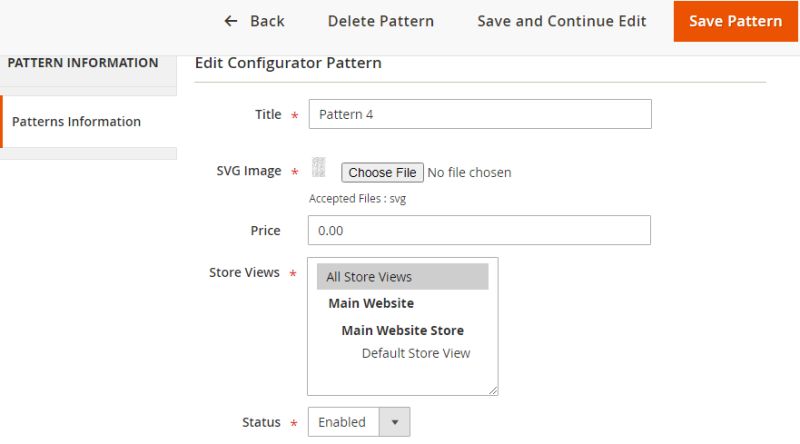Click the Main Website group label
The height and width of the screenshot is (444, 800).
371,303
